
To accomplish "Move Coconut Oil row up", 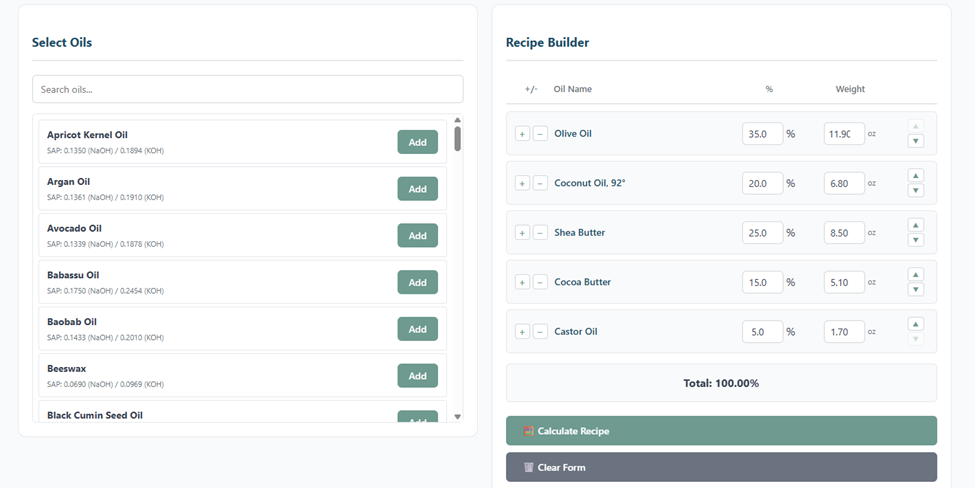I will (x=915, y=175).
